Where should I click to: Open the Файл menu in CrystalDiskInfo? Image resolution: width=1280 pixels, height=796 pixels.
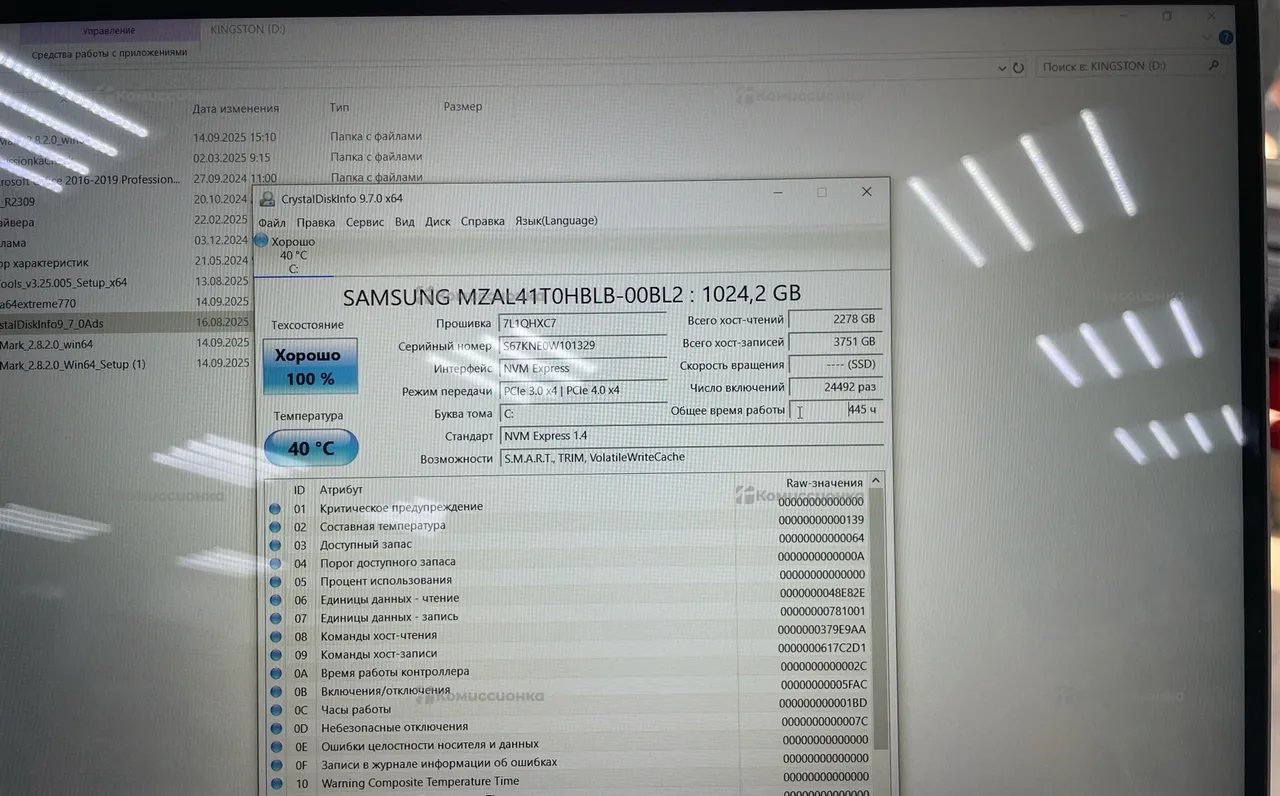(x=272, y=222)
